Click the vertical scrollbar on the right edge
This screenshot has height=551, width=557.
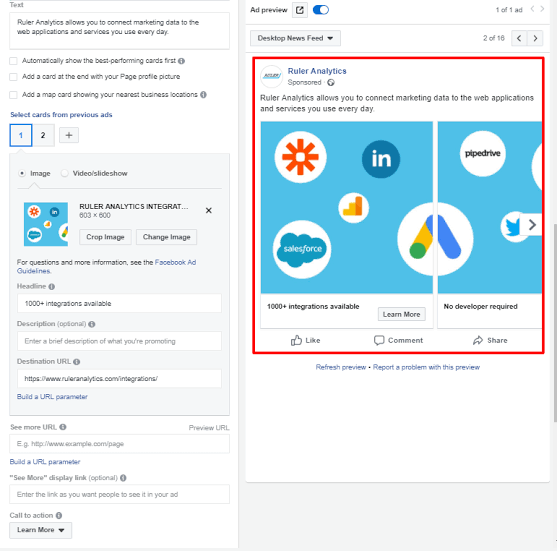tap(555, 323)
